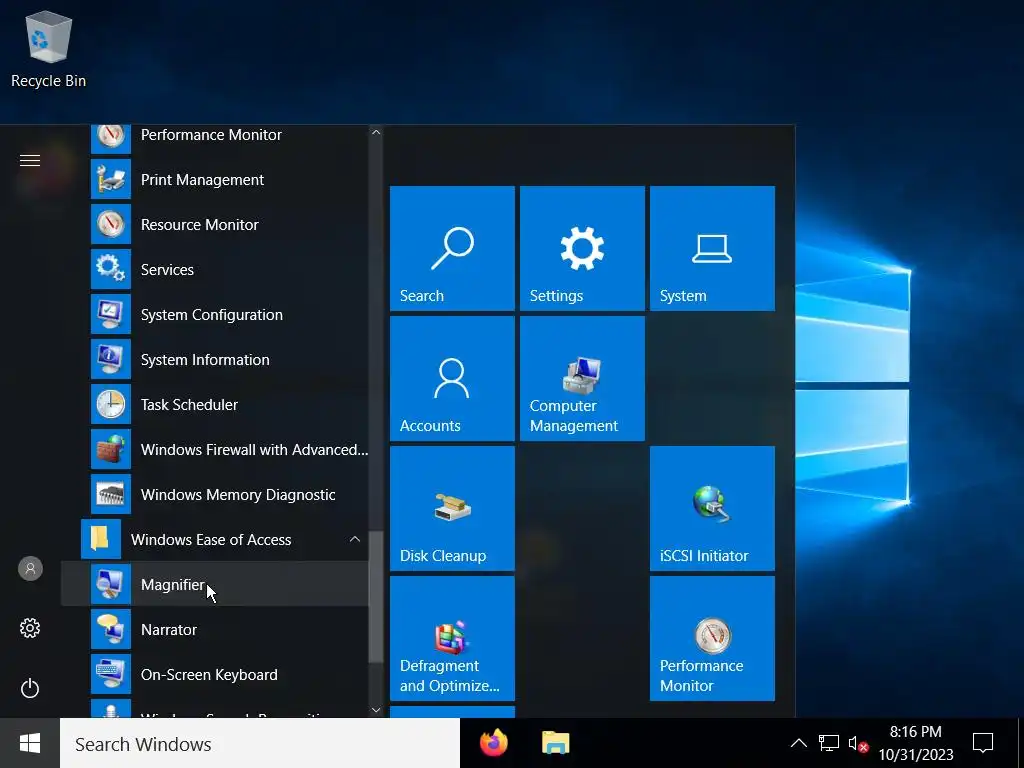Open Windows Firewall with Advanced Security

pyautogui.click(x=216, y=450)
